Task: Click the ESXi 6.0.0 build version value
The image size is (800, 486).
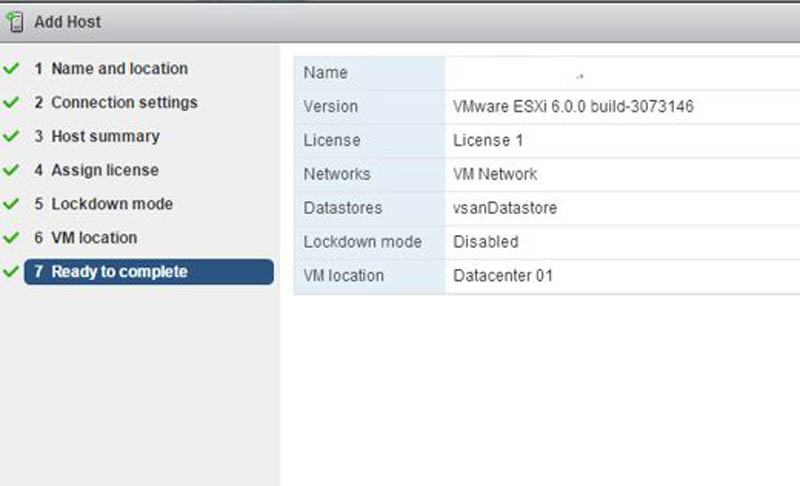Action: pyautogui.click(x=573, y=107)
